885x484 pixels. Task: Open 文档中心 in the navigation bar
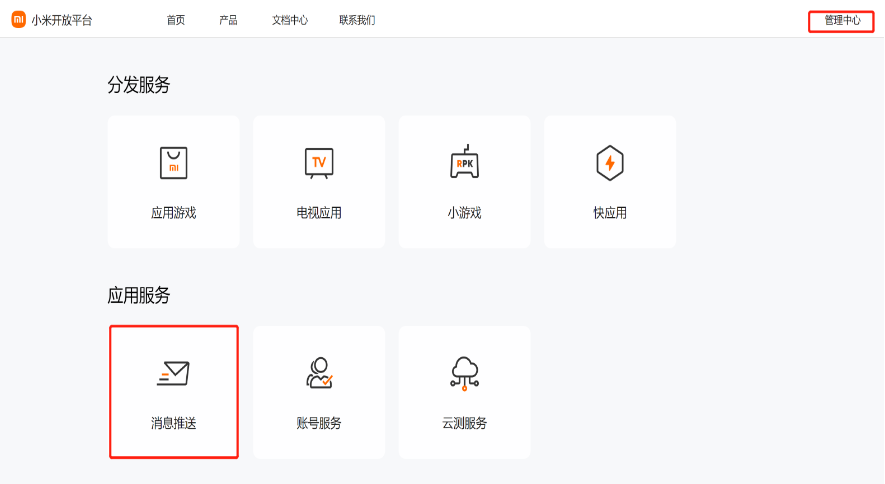[290, 20]
